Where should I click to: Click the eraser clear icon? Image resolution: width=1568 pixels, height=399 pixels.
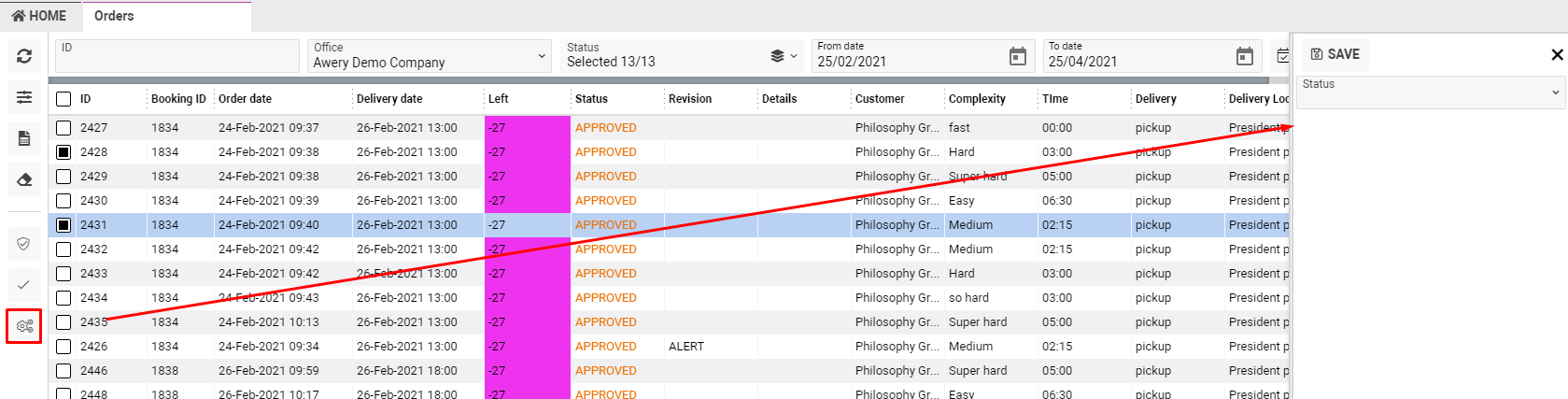click(x=24, y=179)
